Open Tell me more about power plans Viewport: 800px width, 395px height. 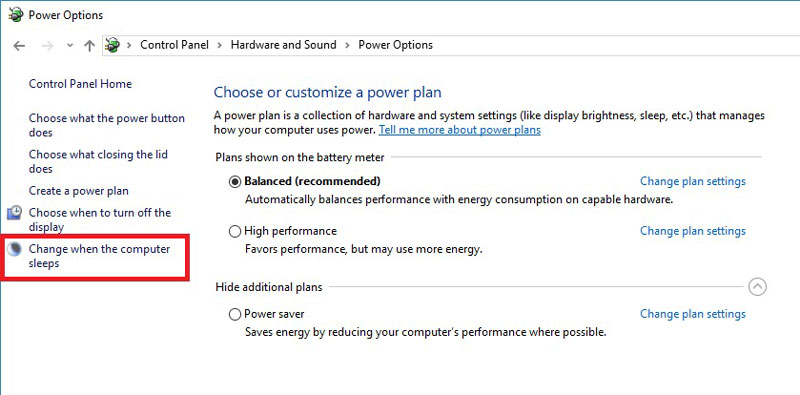point(460,130)
